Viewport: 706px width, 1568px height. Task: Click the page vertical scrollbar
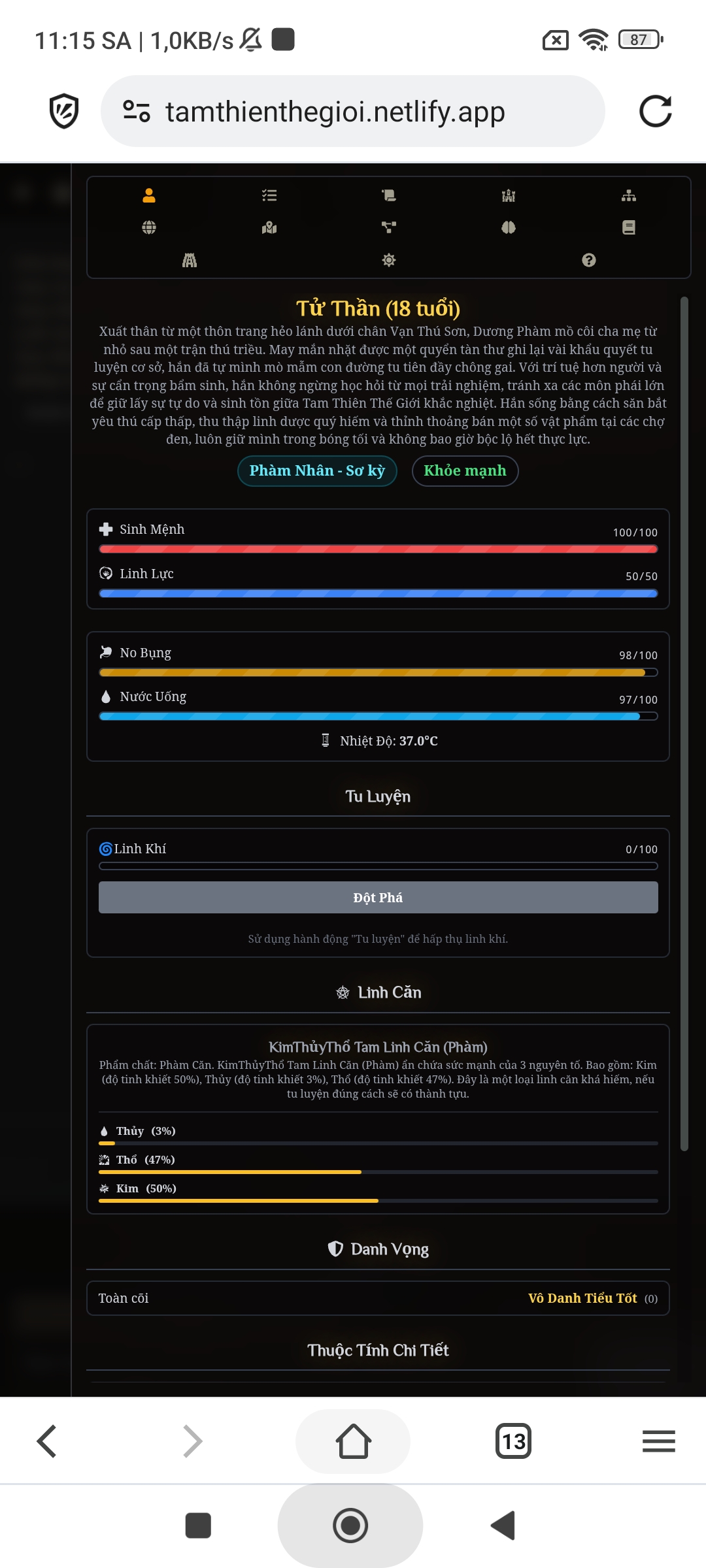point(684,719)
